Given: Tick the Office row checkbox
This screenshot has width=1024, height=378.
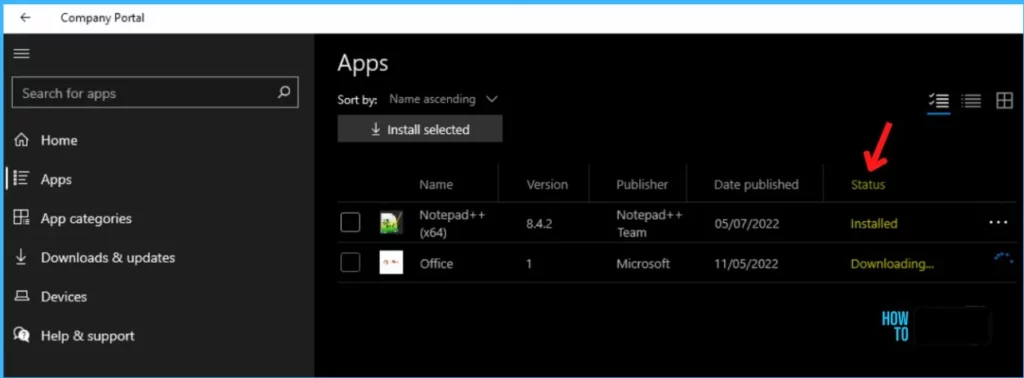Looking at the screenshot, I should 350,262.
